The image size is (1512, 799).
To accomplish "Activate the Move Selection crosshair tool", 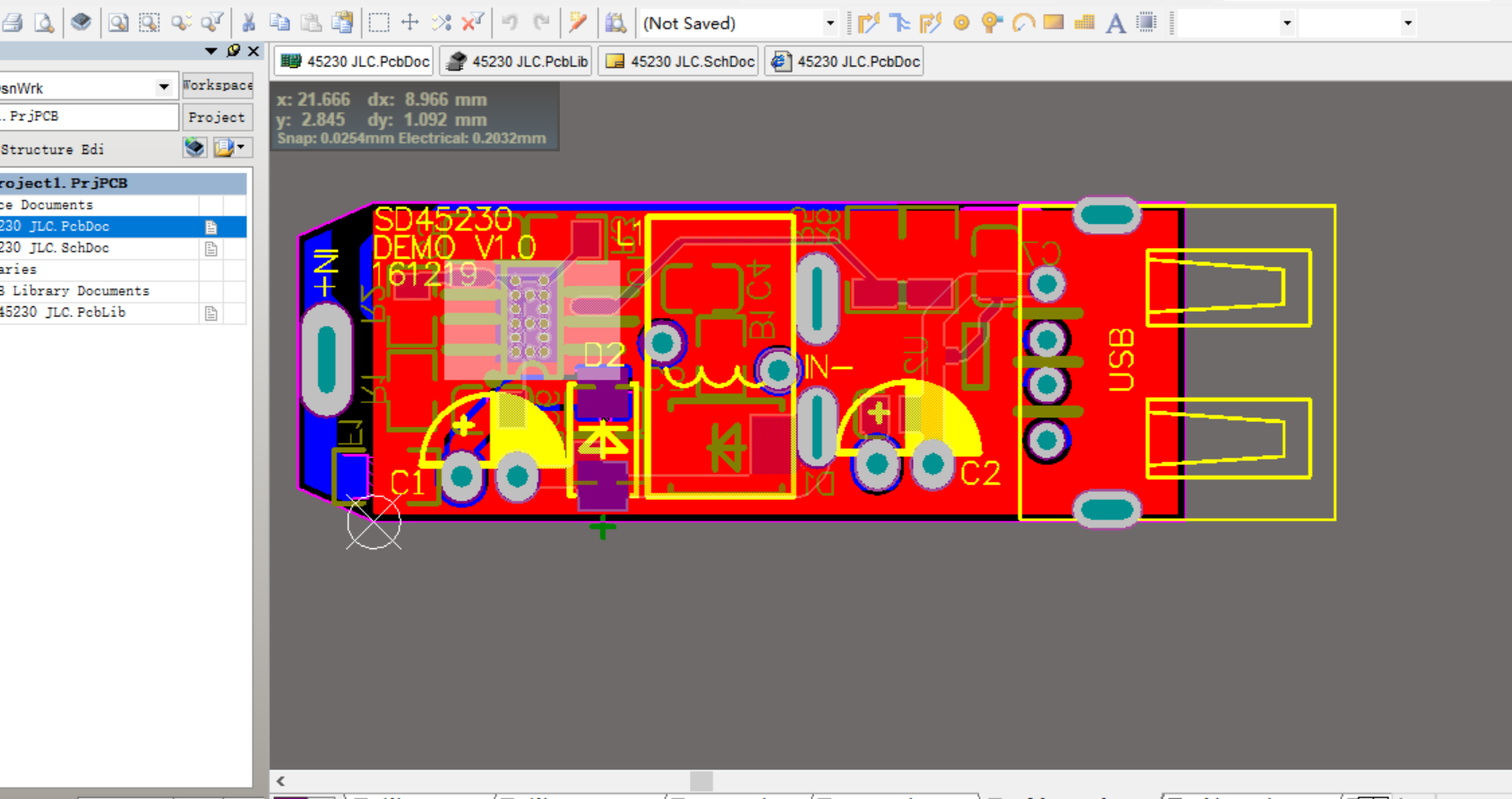I will click(410, 22).
